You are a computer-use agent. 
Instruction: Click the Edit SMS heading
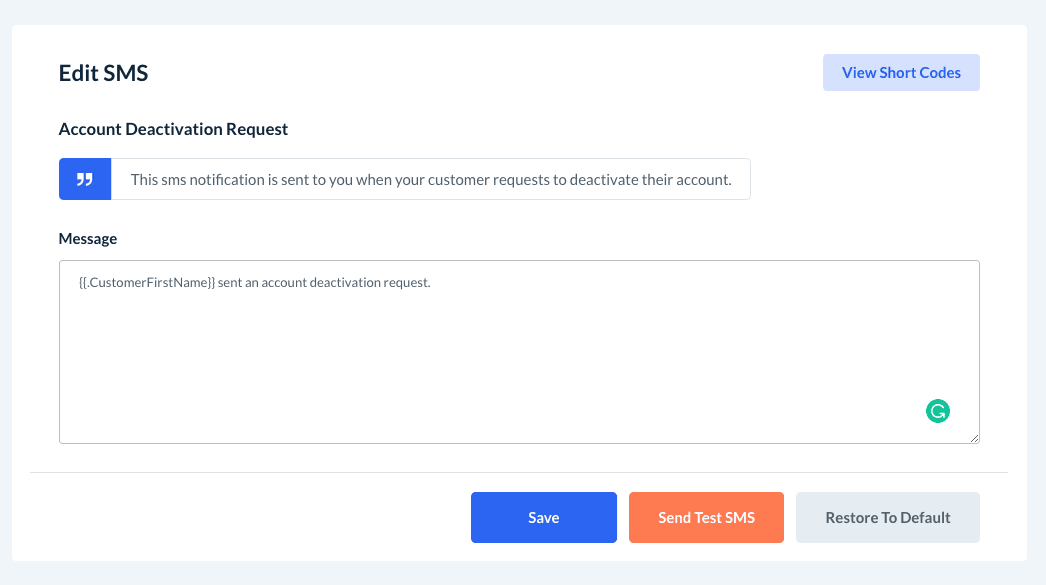tap(104, 73)
